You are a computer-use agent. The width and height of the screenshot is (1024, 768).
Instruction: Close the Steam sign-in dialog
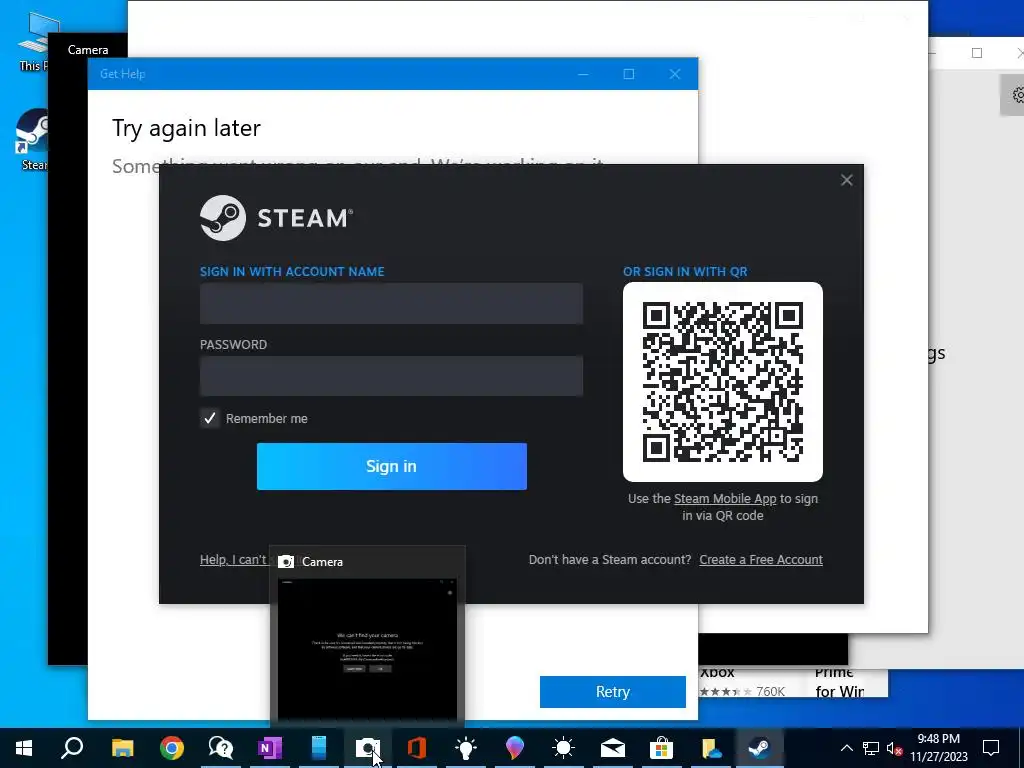pyautogui.click(x=846, y=180)
